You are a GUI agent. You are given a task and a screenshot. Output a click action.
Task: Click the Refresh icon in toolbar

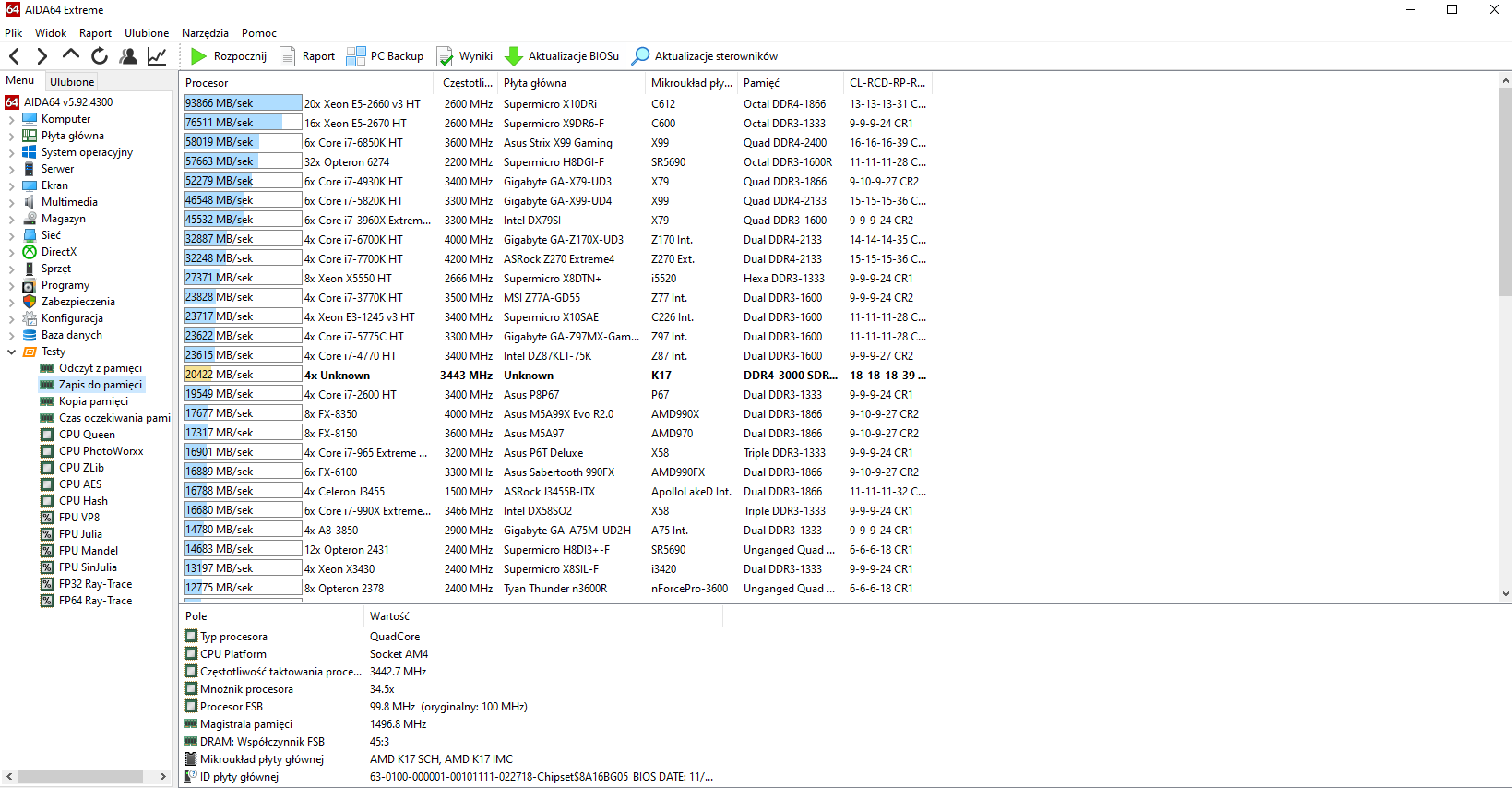(x=100, y=56)
